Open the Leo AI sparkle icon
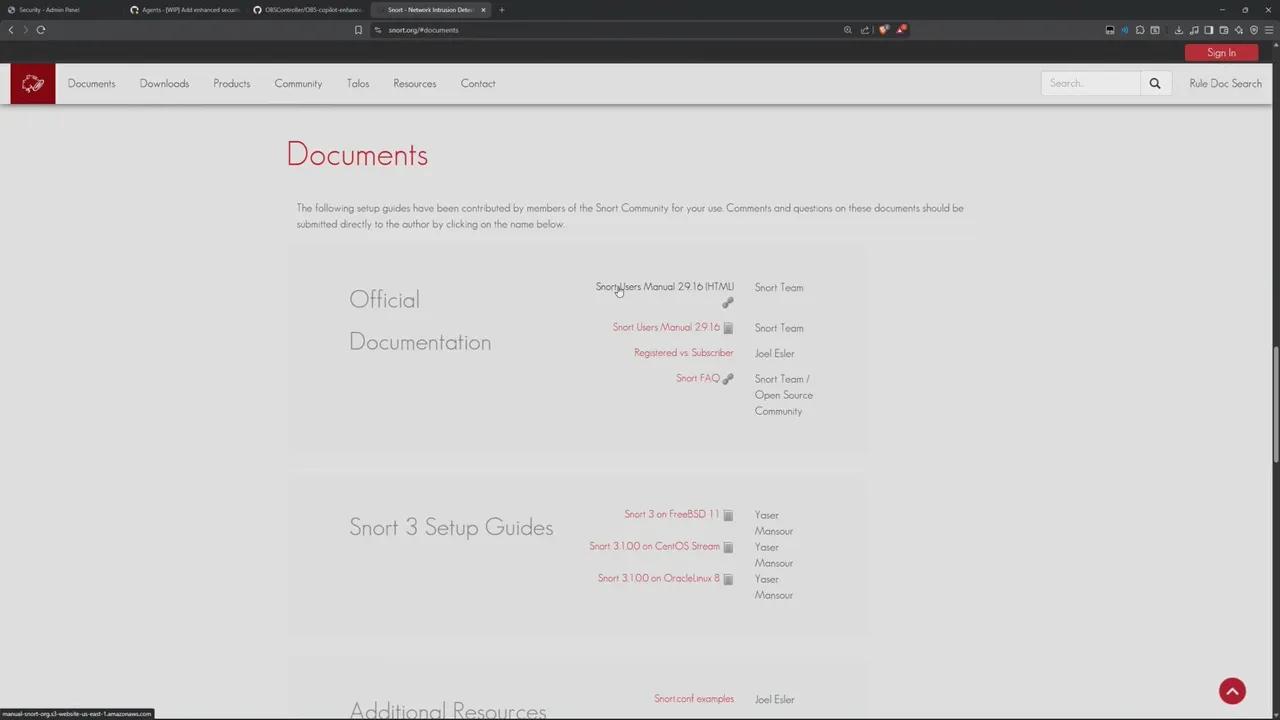The image size is (1280, 720). tap(1239, 30)
